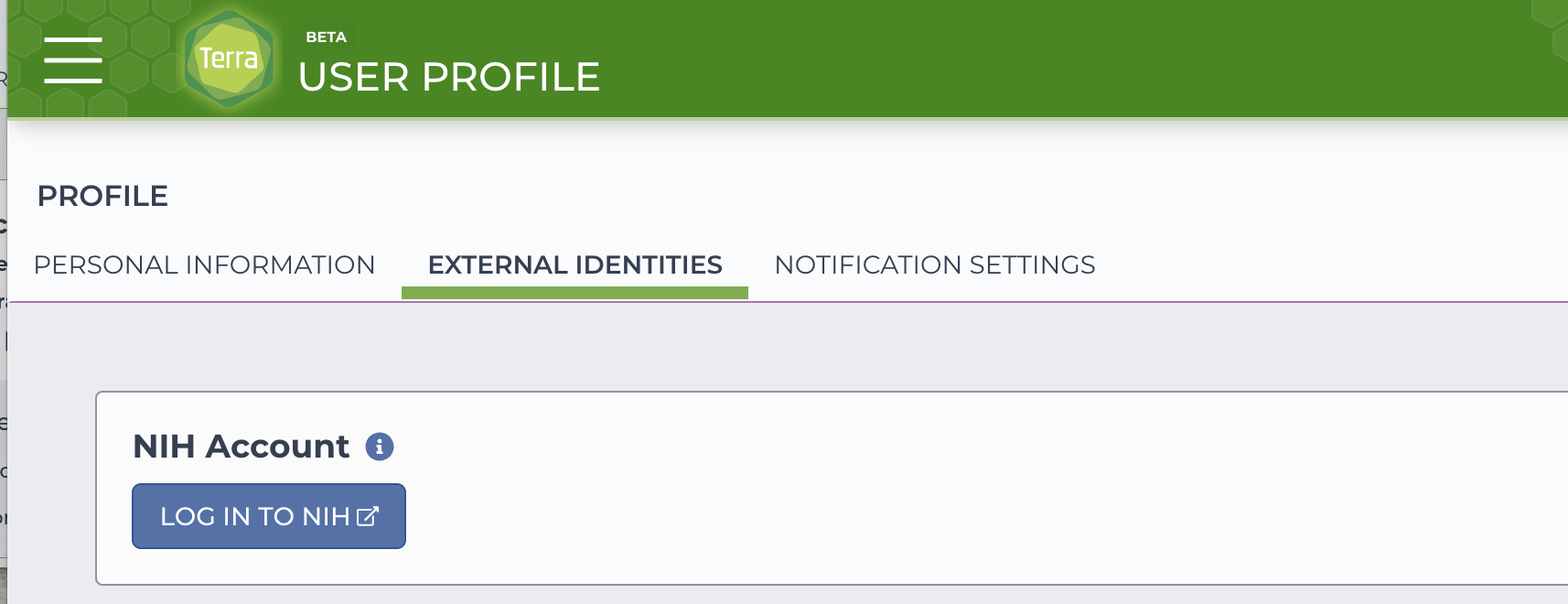Click the NIH Account heading text
This screenshot has width=1568, height=604.
241,447
